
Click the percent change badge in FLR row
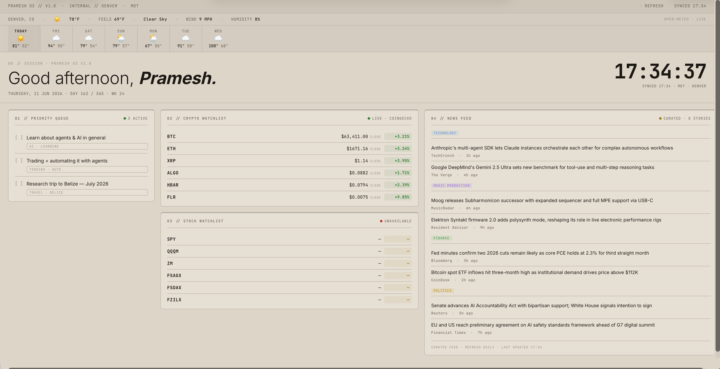pyautogui.click(x=398, y=197)
